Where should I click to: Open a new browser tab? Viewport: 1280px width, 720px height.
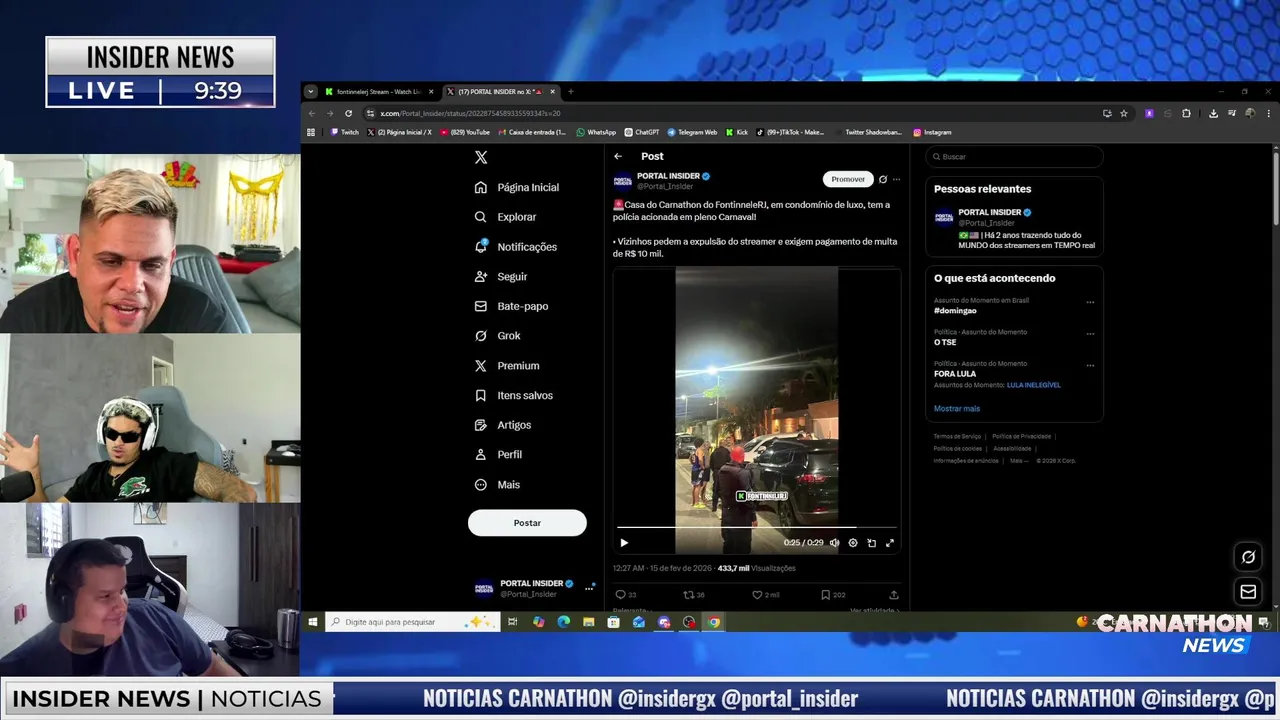(x=571, y=91)
